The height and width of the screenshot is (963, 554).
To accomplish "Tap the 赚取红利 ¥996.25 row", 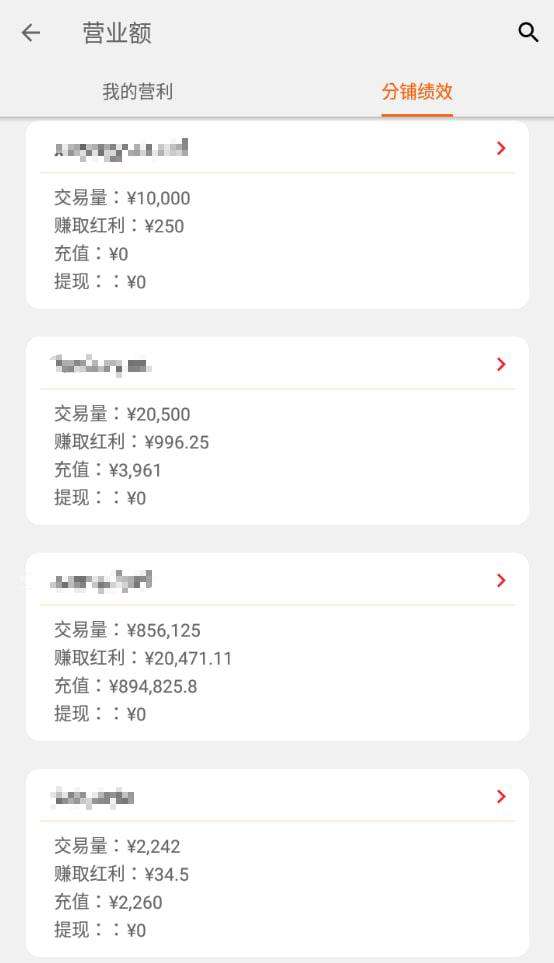I will pos(131,442).
